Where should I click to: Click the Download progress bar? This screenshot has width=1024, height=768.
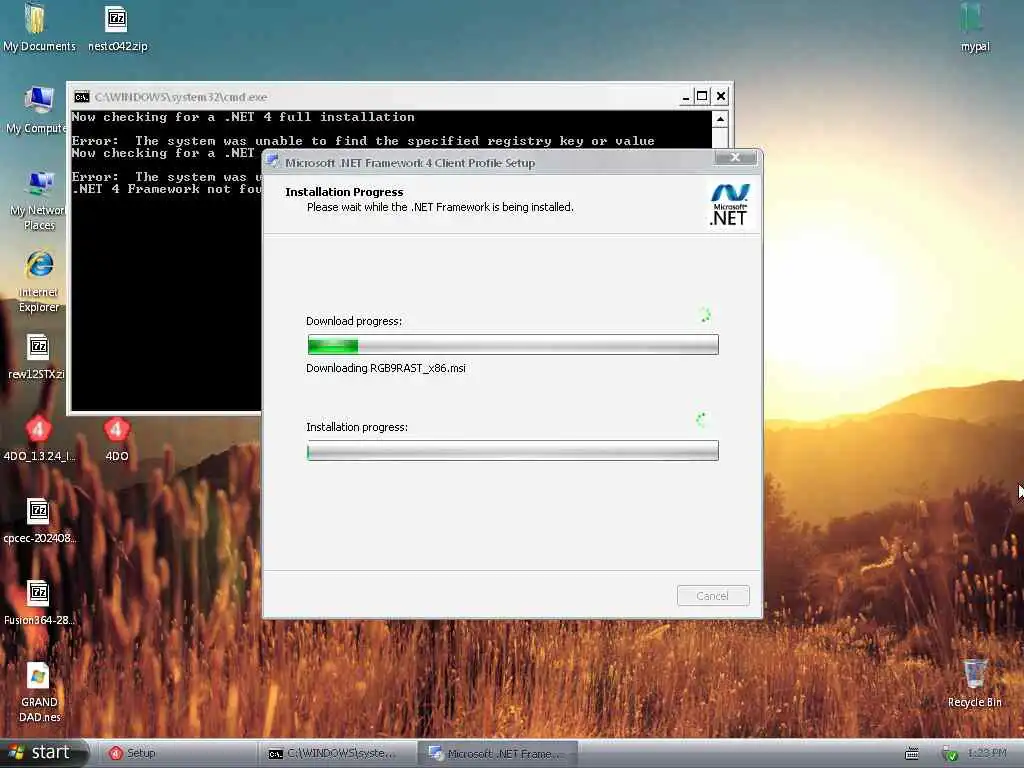(513, 344)
